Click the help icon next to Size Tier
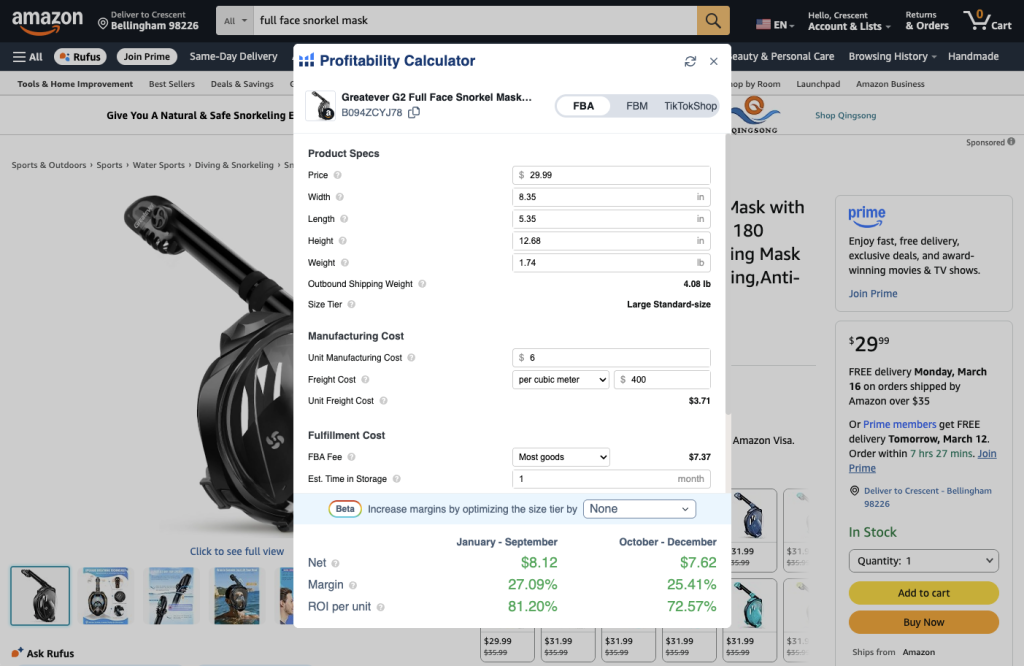This screenshot has height=666, width=1024. pyautogui.click(x=351, y=305)
